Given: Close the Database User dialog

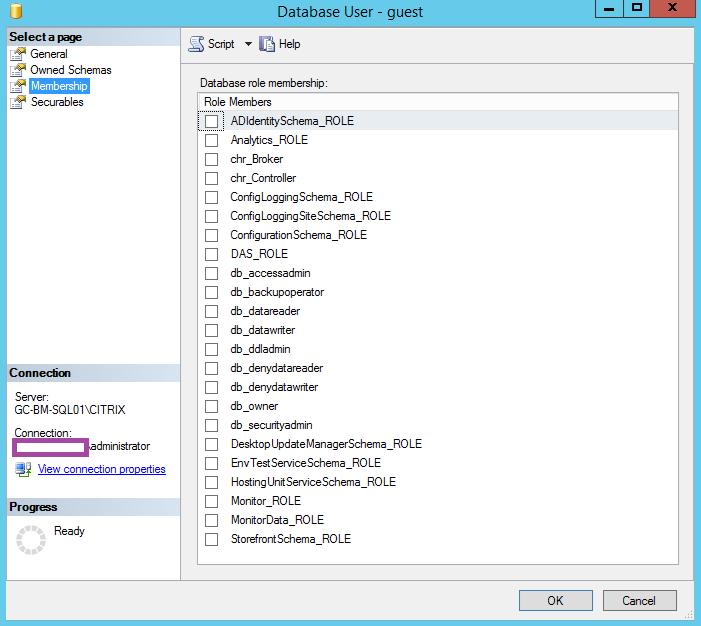Looking at the screenshot, I should 673,8.
